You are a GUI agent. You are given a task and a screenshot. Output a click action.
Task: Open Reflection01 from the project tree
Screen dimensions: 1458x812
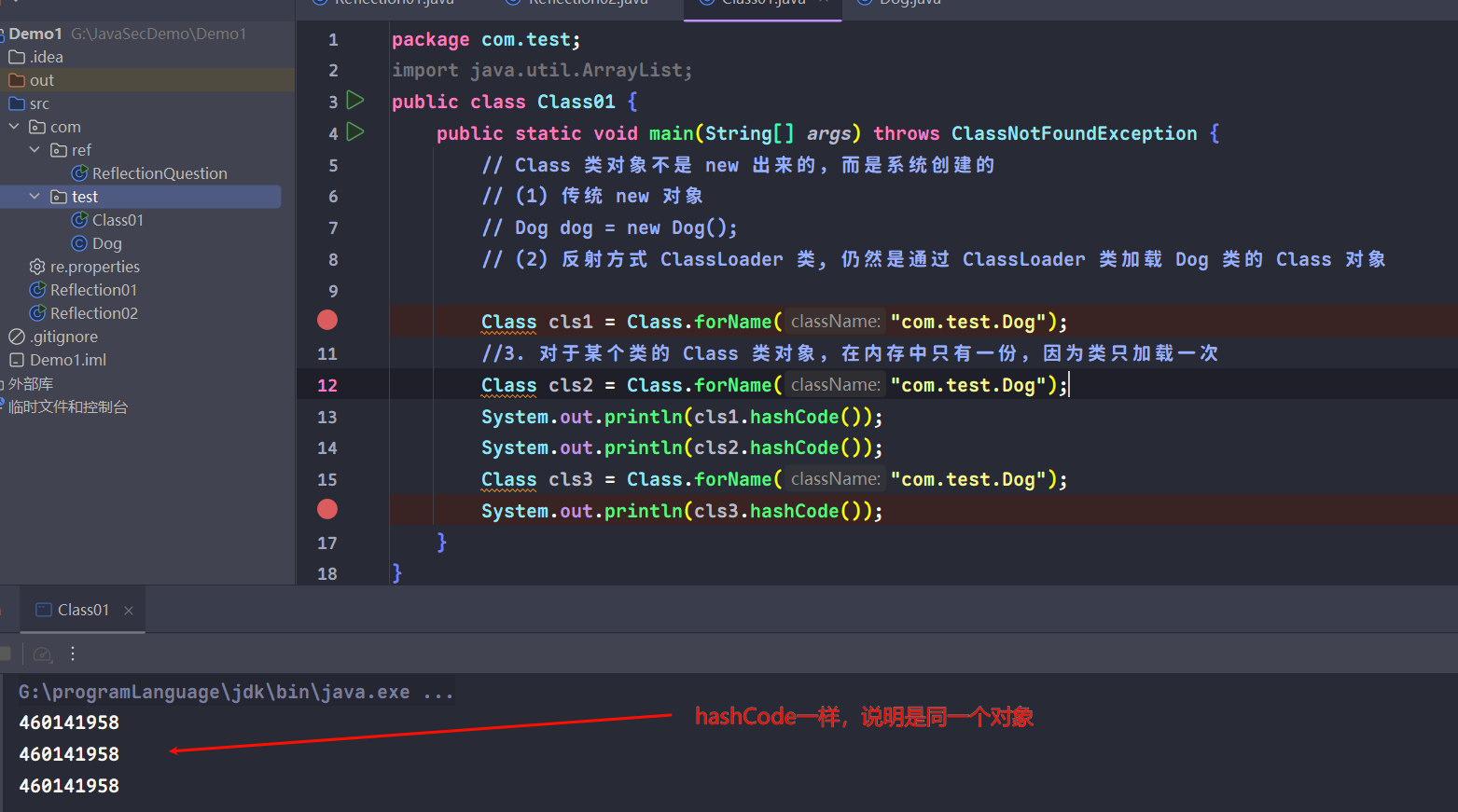(93, 290)
